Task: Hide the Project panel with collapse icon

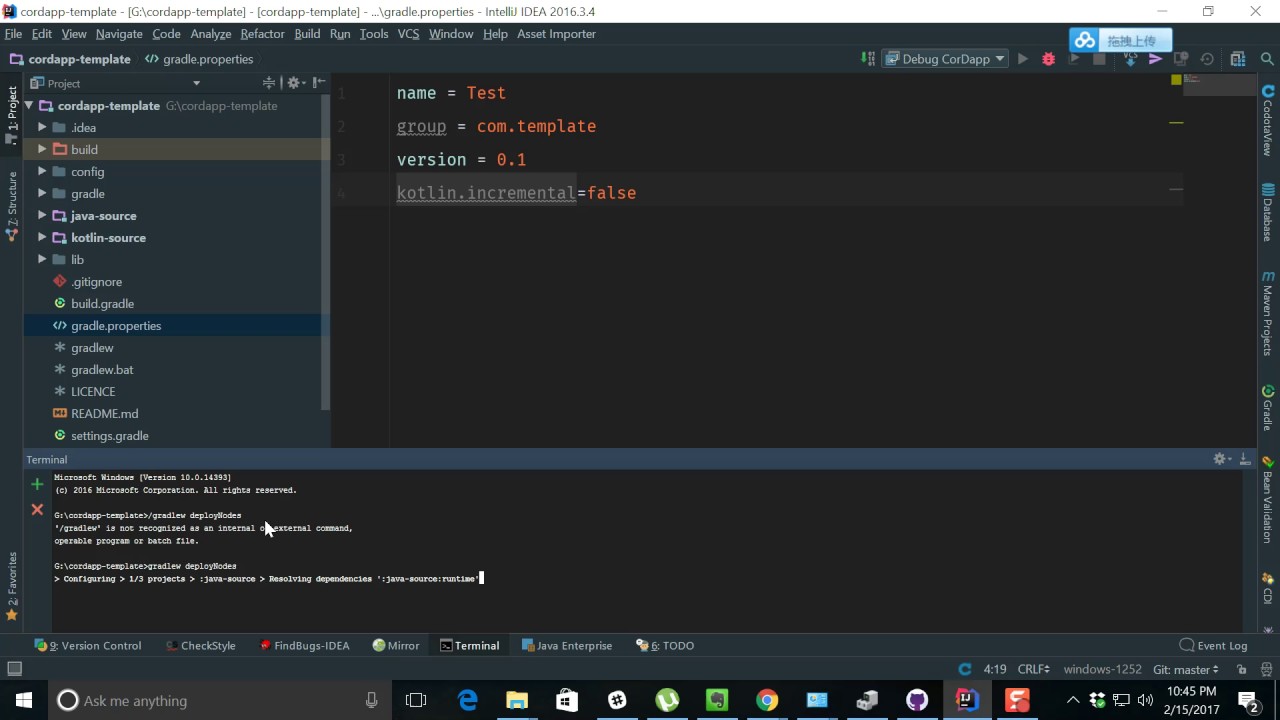Action: click(x=319, y=83)
